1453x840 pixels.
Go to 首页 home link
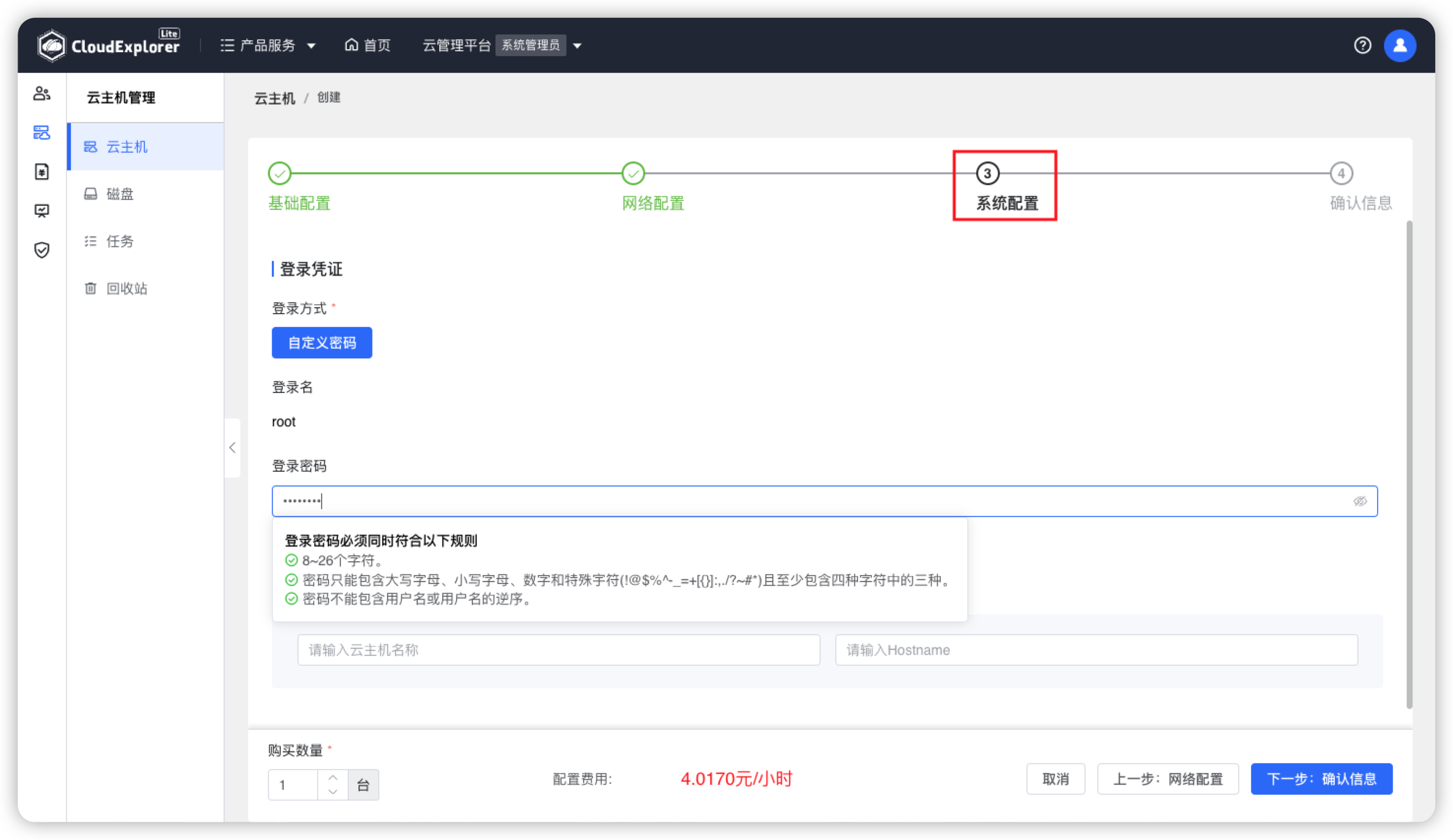click(367, 45)
